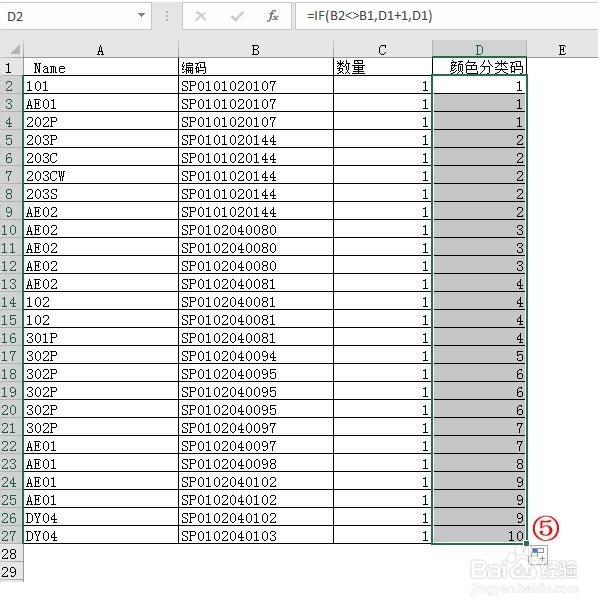Select cell D23 showing 8
614x610 pixels.
pyautogui.click(x=479, y=464)
